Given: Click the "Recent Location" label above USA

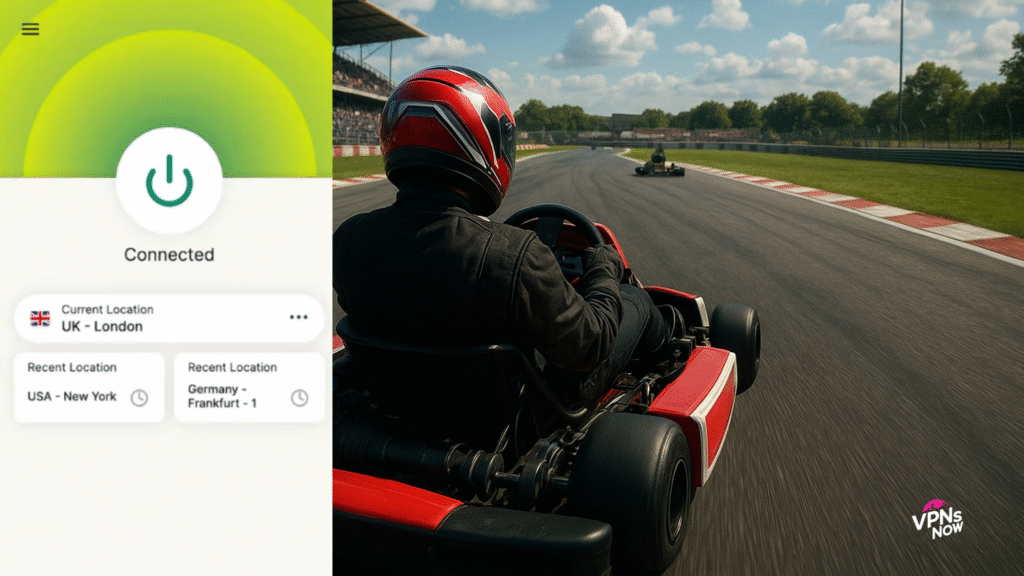Looking at the screenshot, I should point(72,367).
